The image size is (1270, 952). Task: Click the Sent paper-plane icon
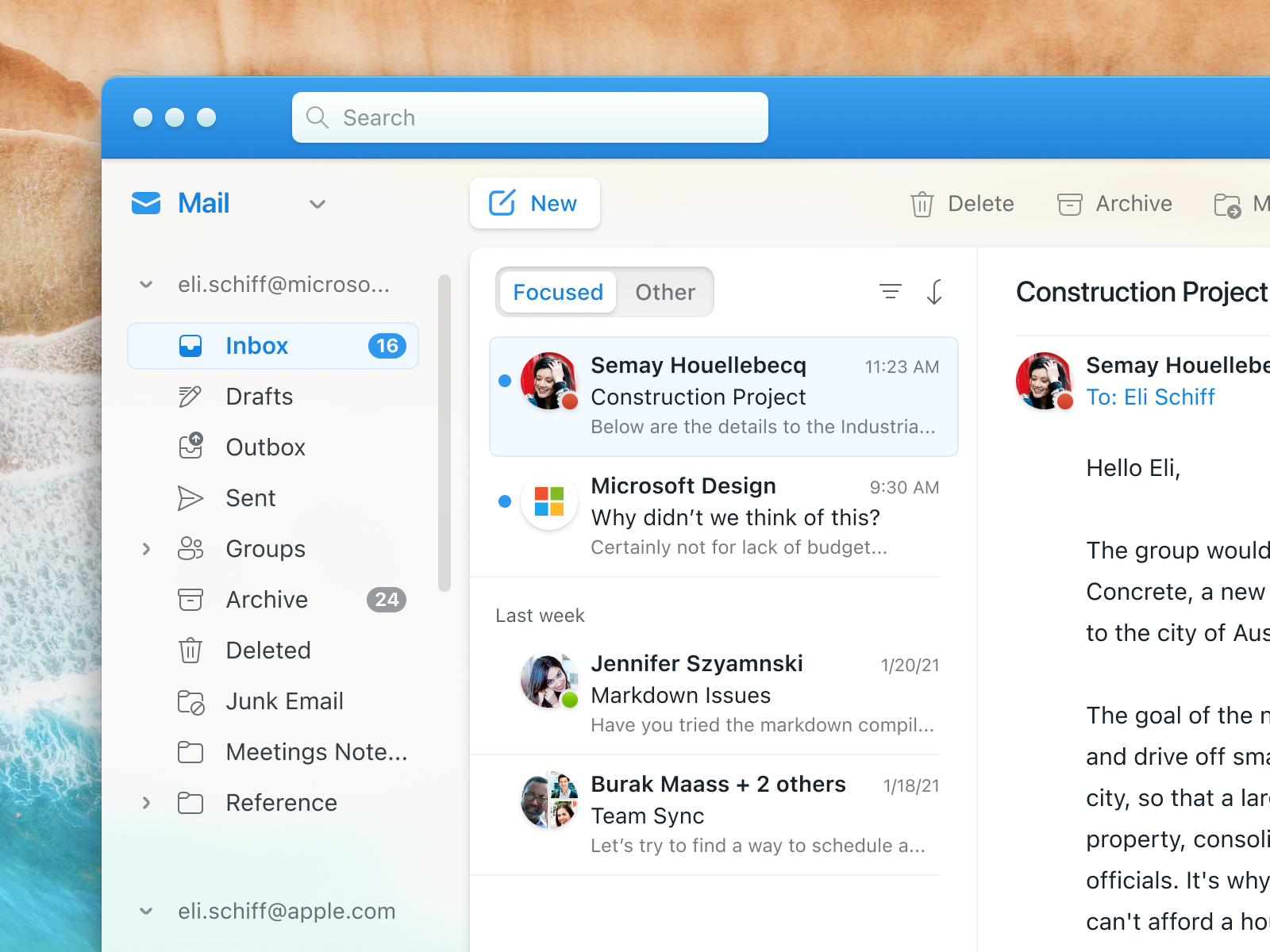coord(190,498)
